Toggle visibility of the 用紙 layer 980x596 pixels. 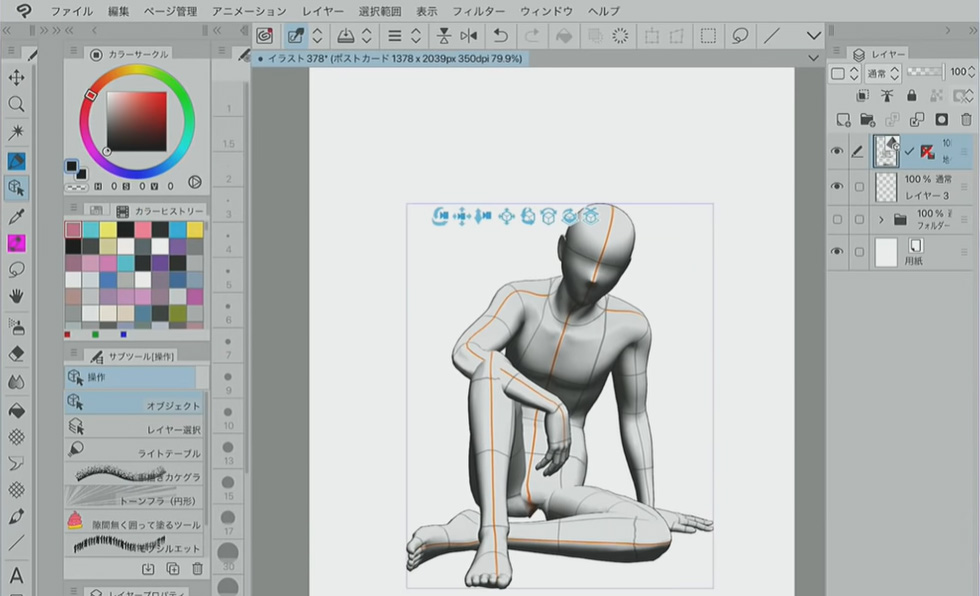point(837,252)
